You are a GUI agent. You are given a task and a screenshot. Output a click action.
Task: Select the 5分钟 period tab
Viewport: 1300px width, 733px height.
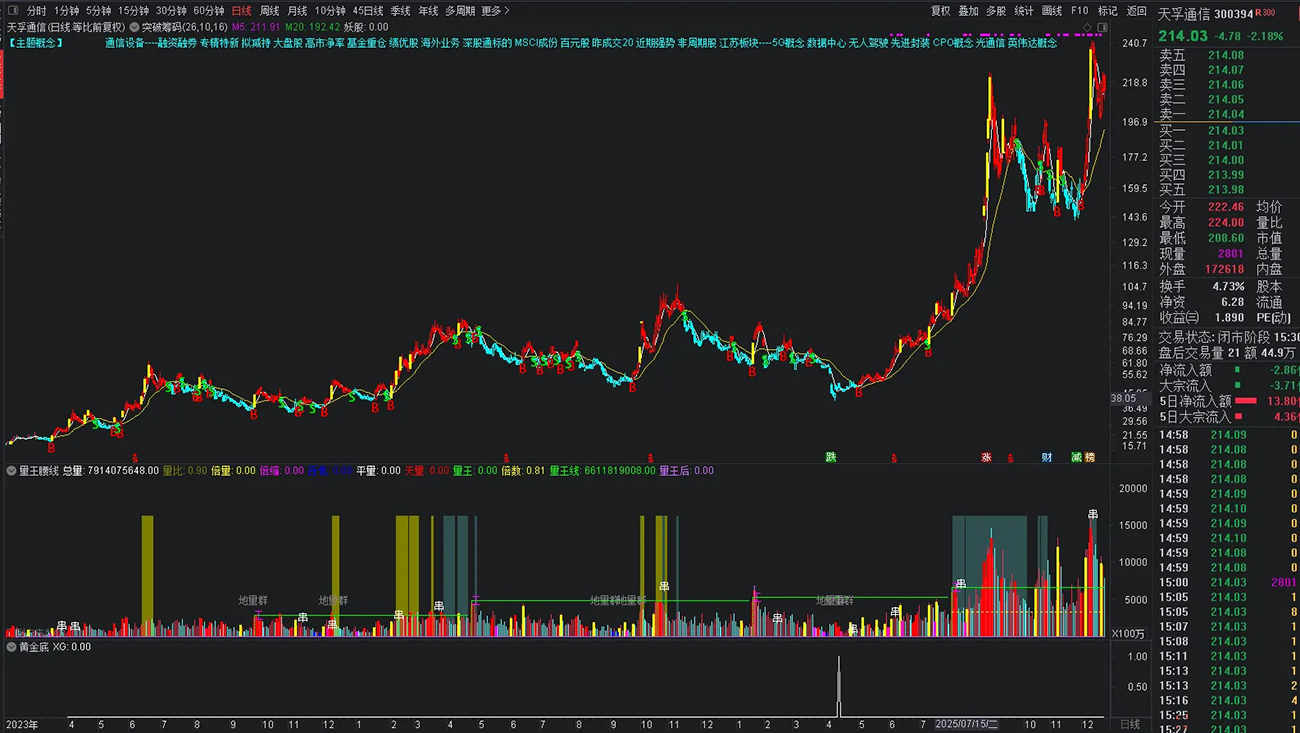coord(98,11)
